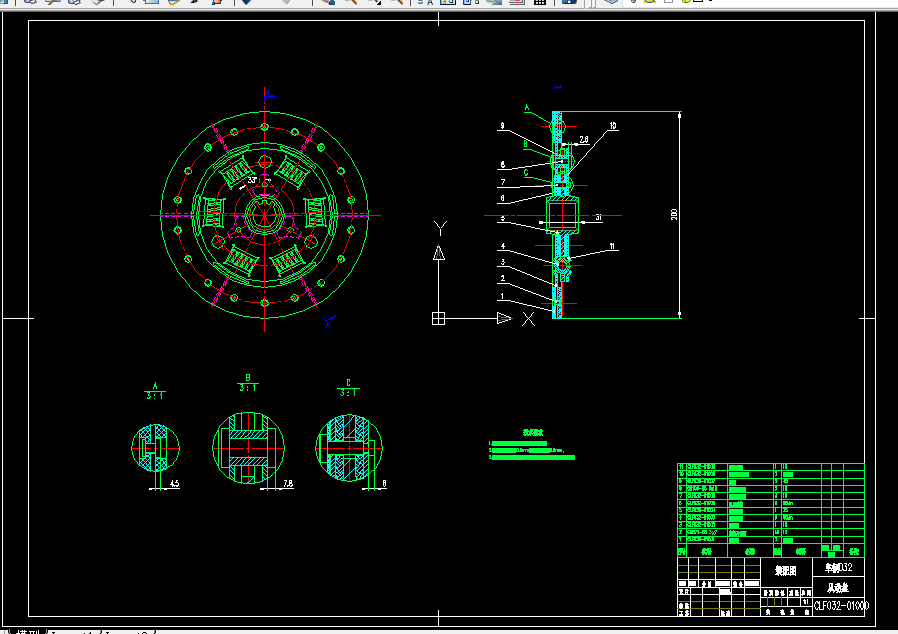Viewport: 898px width, 634px height.
Task: Click the detail A enlarged circle view
Action: 155,448
